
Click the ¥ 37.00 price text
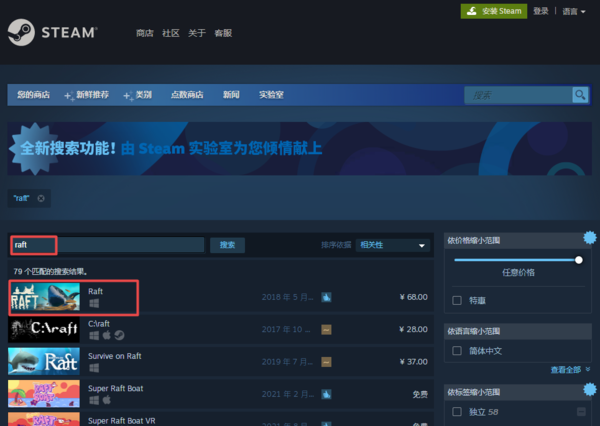click(413, 362)
